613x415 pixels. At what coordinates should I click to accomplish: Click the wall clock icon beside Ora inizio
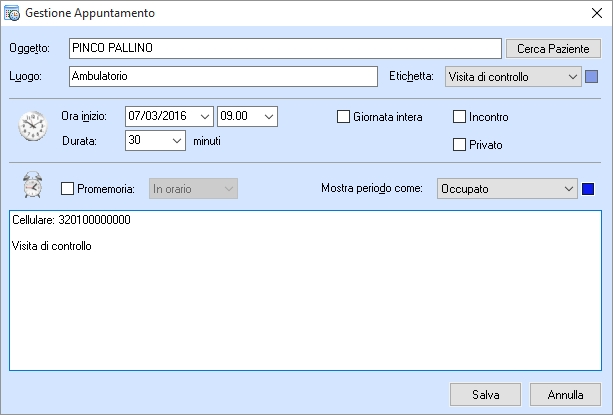click(x=33, y=126)
